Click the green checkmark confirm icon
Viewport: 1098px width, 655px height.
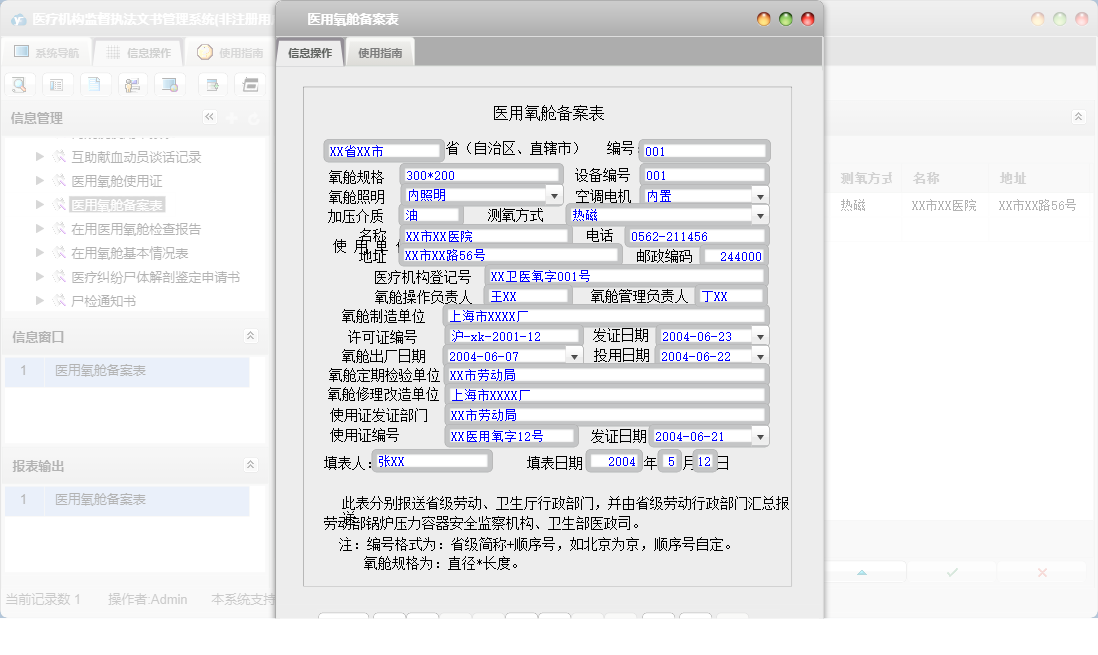tap(951, 573)
